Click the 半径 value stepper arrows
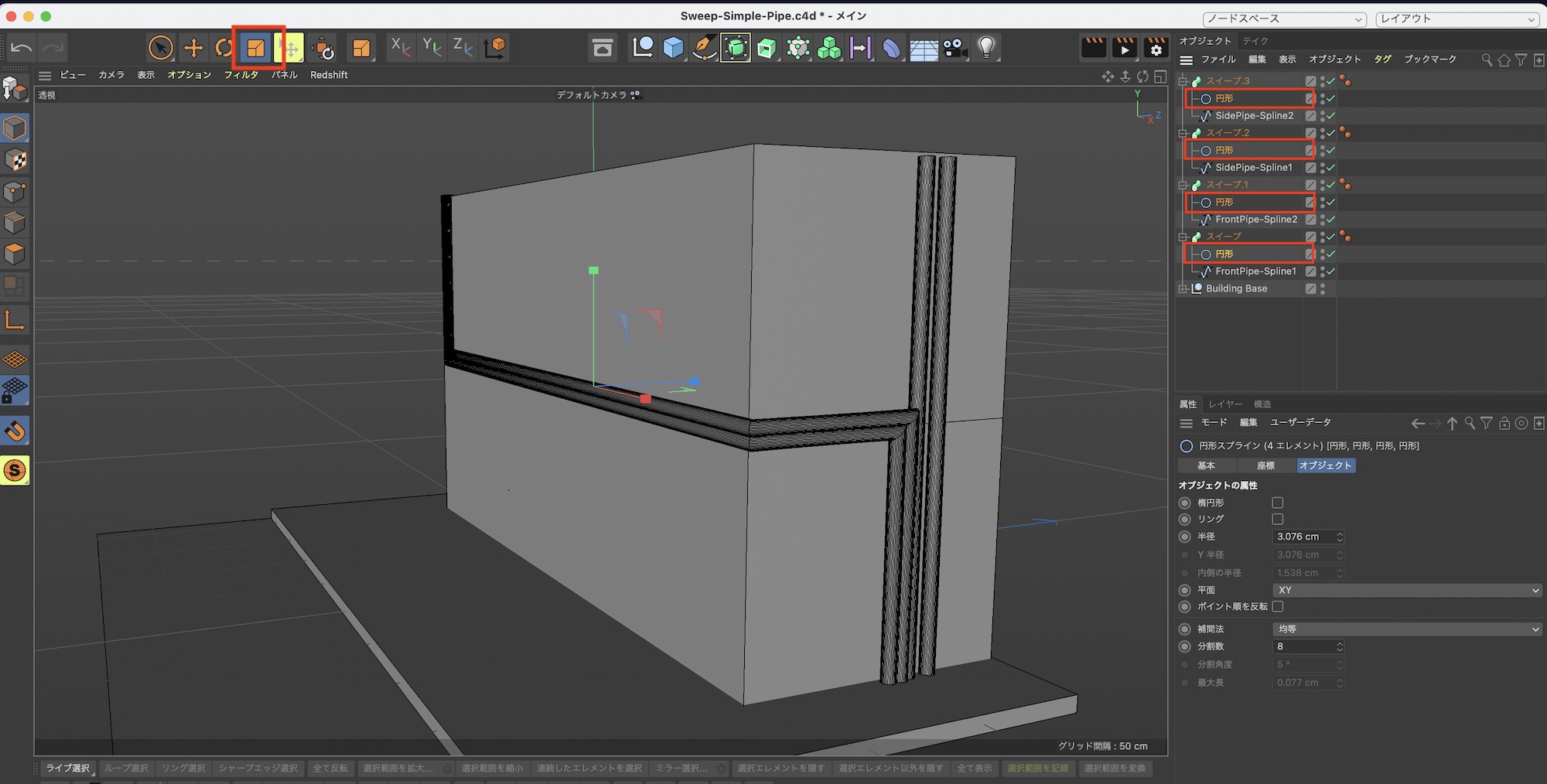This screenshot has width=1547, height=784. [1340, 537]
